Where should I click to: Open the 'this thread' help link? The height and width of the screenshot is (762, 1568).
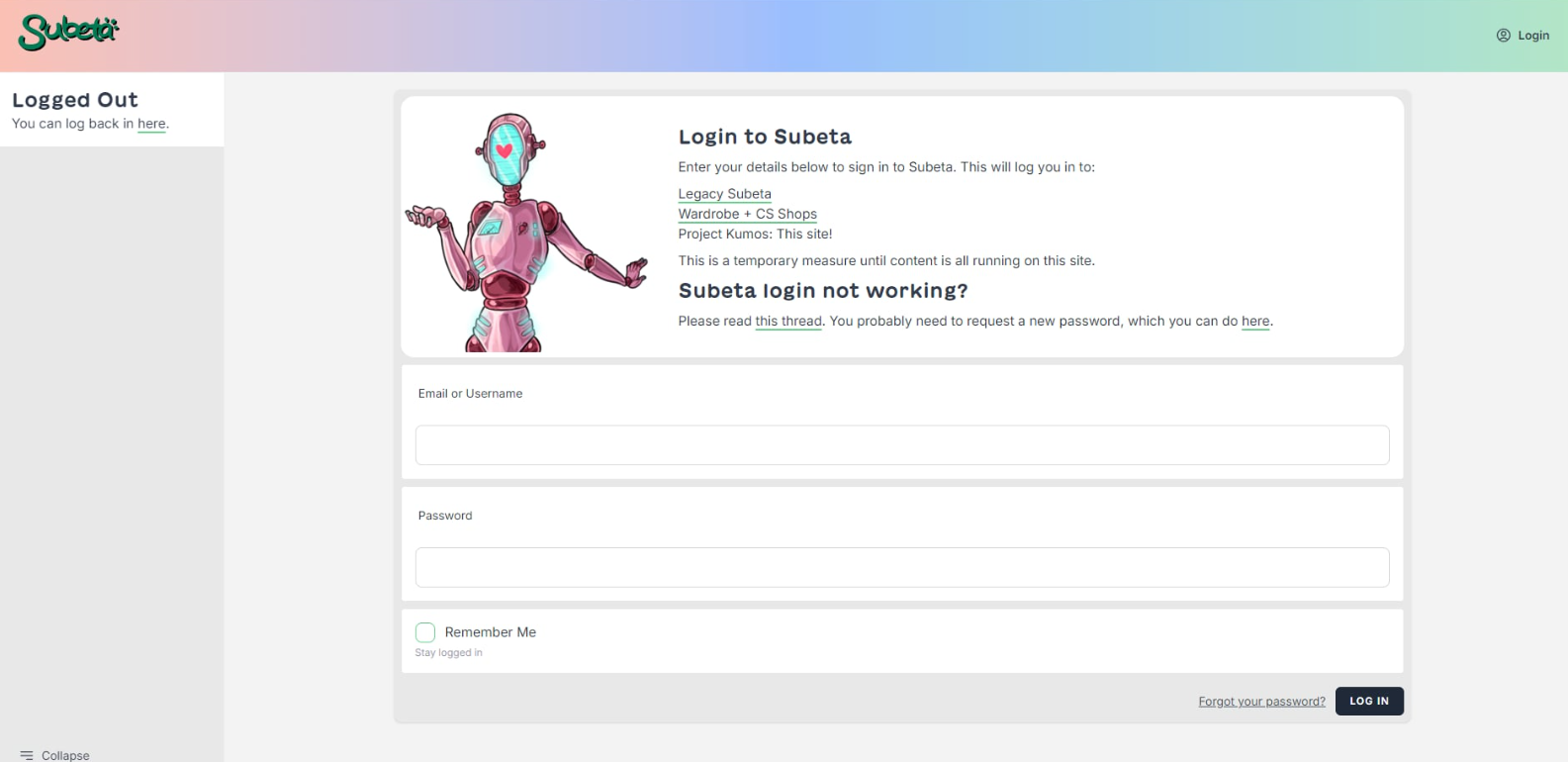click(x=788, y=321)
